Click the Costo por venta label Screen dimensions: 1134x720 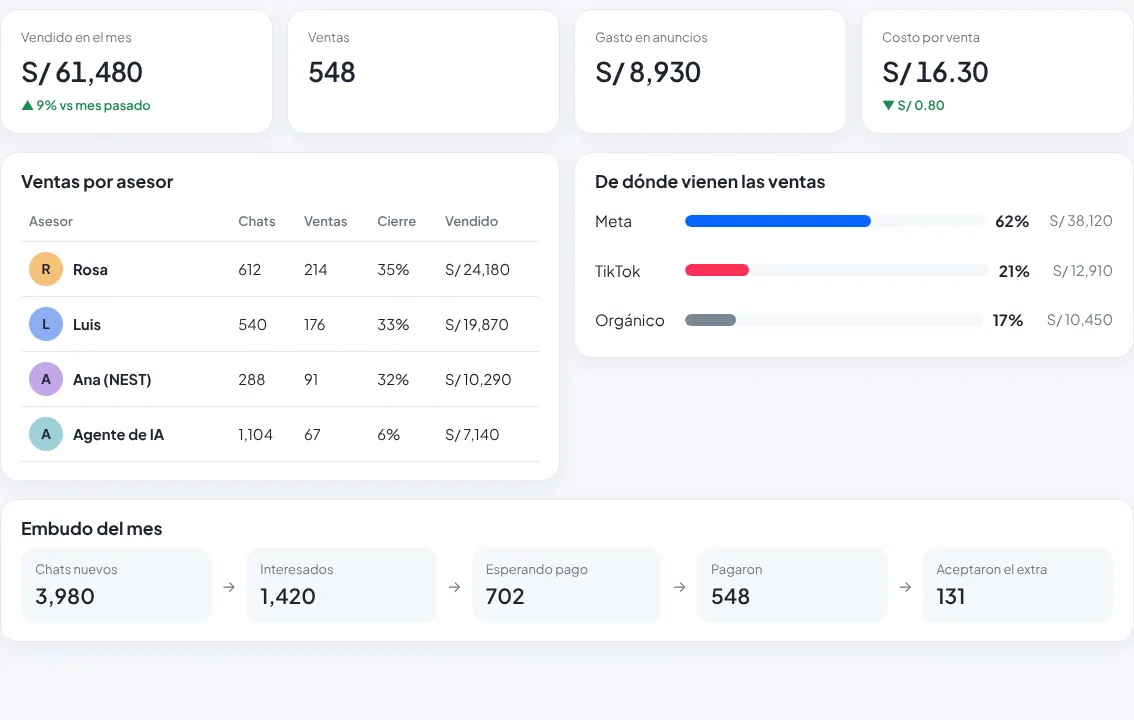[x=931, y=38]
